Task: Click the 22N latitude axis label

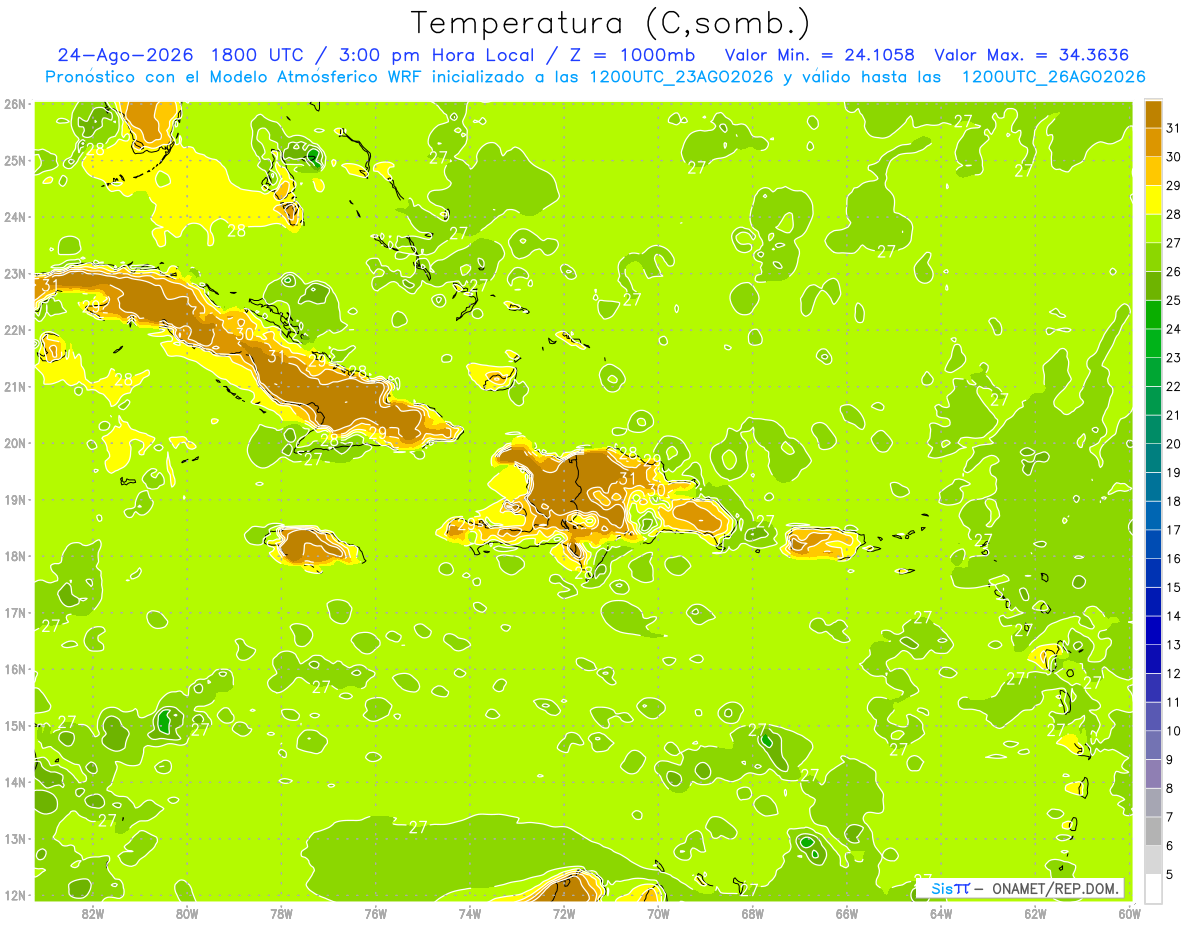Action: pos(15,330)
